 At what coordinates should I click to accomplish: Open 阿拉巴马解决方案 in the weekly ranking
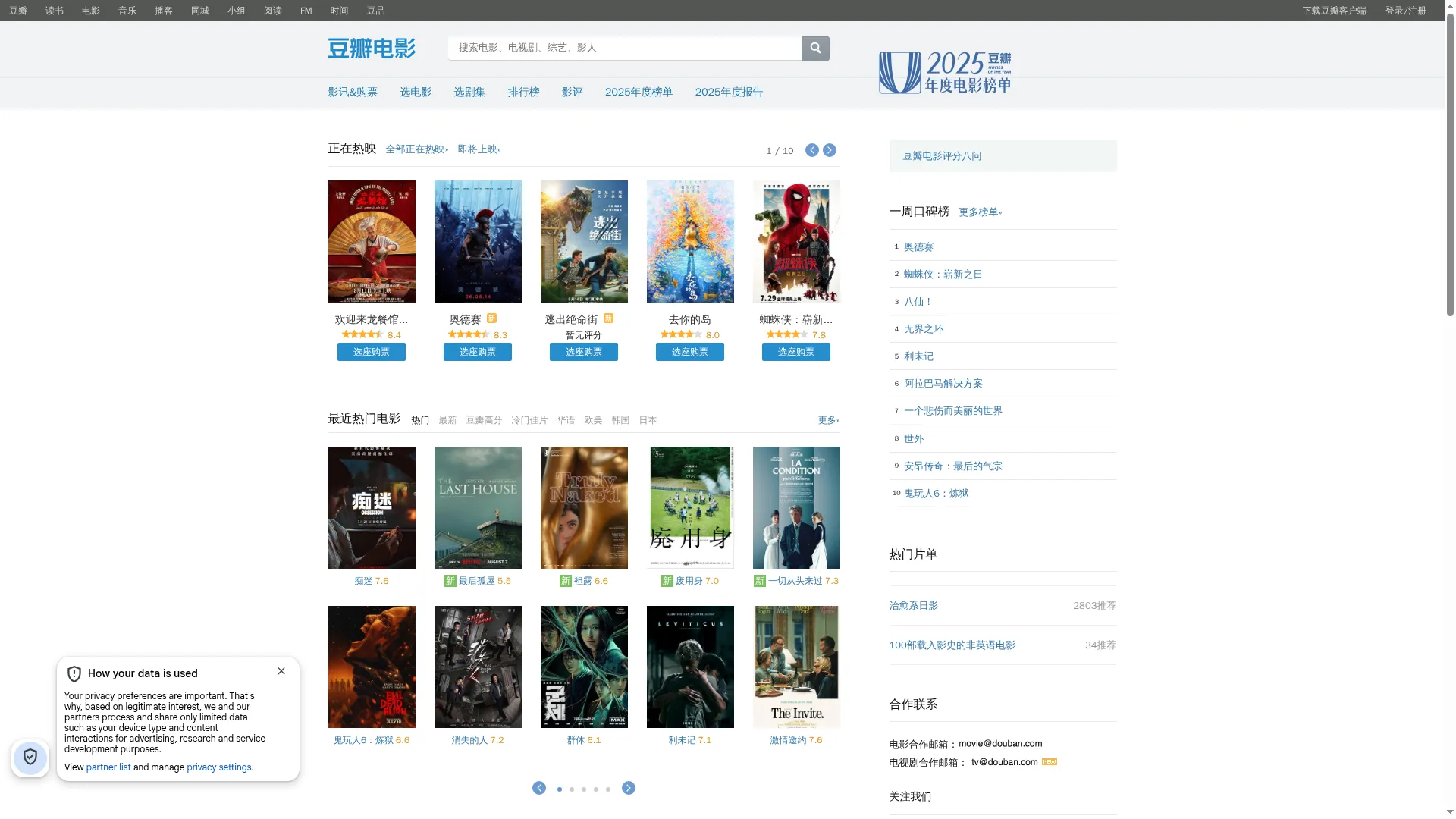943,384
